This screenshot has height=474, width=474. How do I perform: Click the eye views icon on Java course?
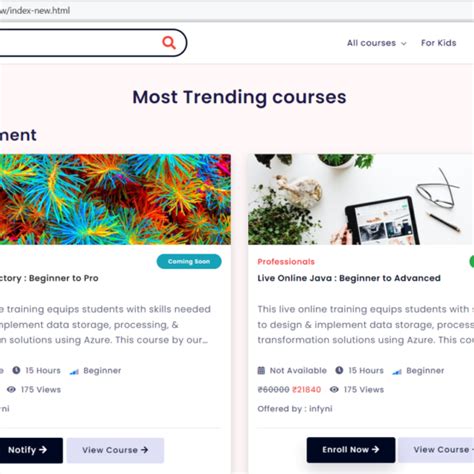334,389
